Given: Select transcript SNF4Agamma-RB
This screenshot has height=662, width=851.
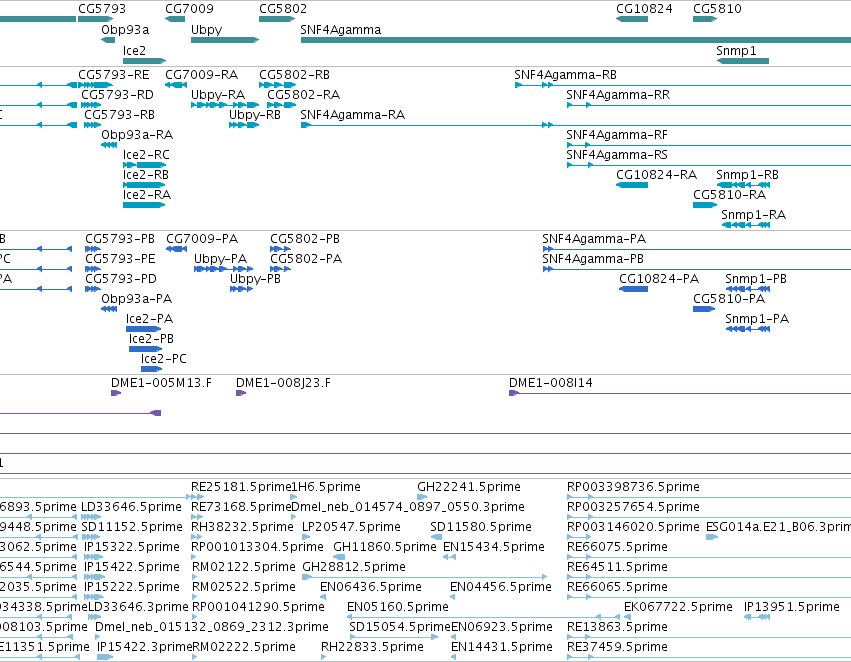Looking at the screenshot, I should (566, 74).
